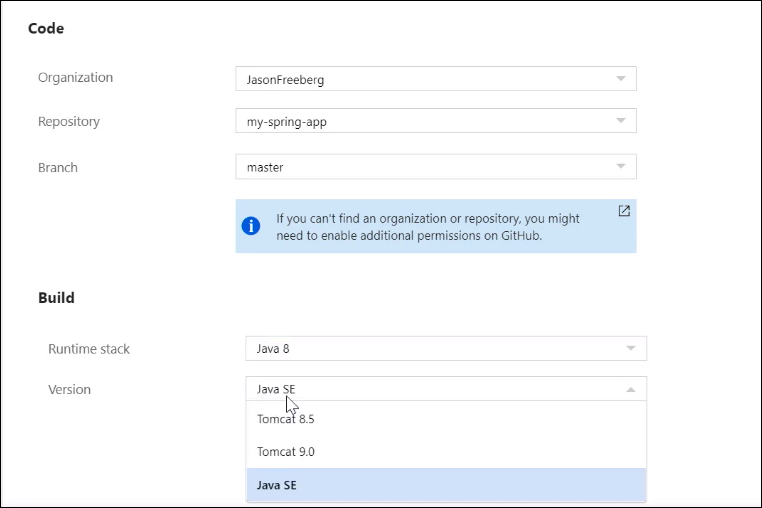Image resolution: width=762 pixels, height=508 pixels.
Task: Click the Runtime stack field label
Action: 89,349
